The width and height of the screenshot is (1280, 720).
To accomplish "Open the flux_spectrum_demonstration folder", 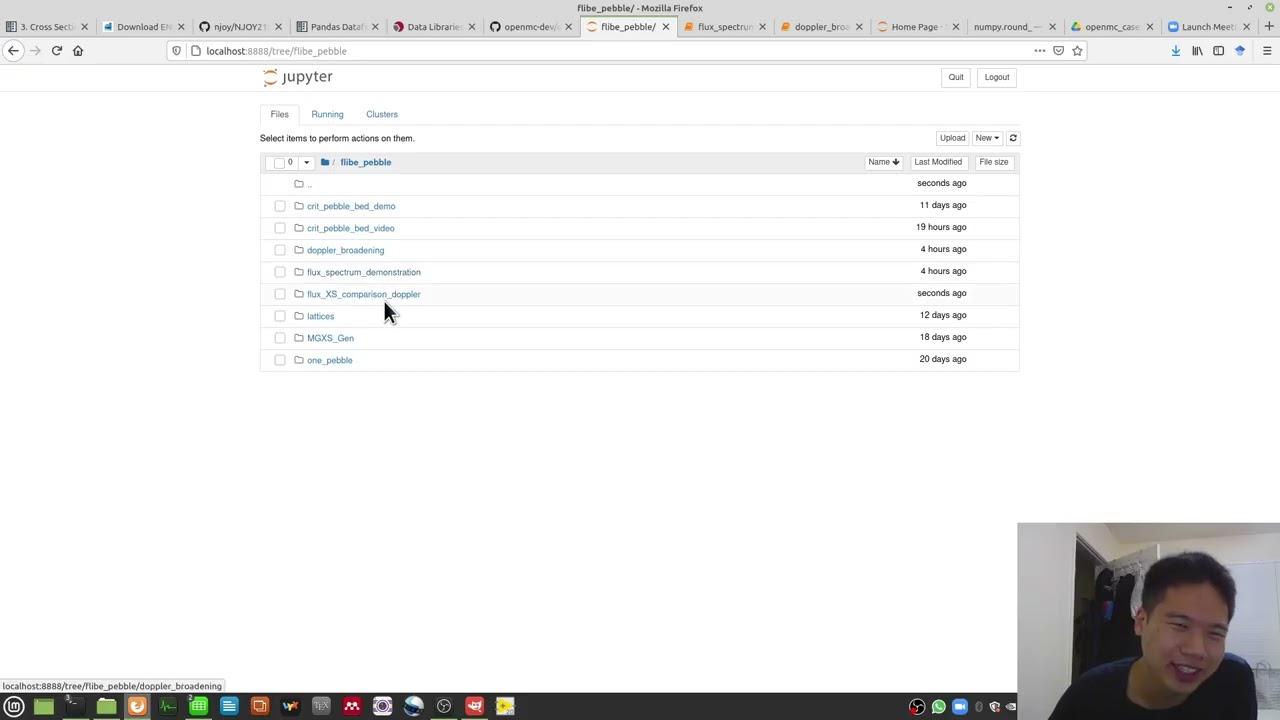I will tap(364, 272).
